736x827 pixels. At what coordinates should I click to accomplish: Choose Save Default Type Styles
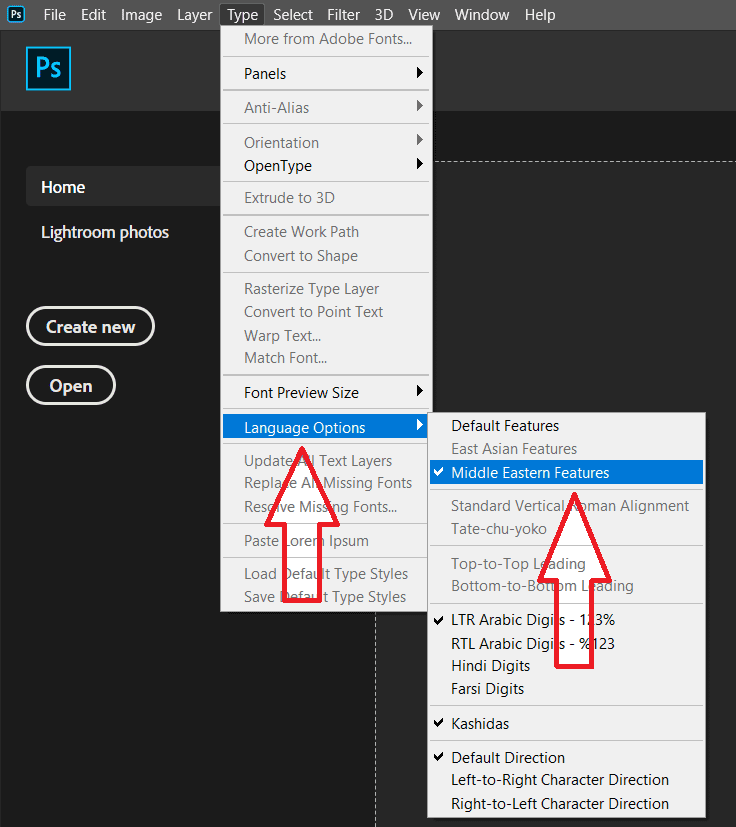(x=325, y=597)
